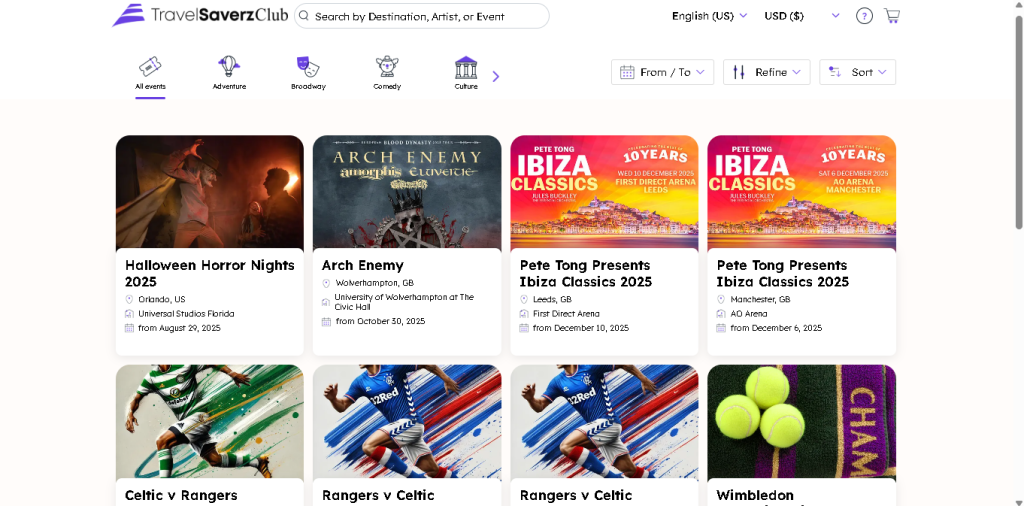The image size is (1024, 506).
Task: Click the Ibiza Classics Manchester poster image
Action: coord(801,192)
